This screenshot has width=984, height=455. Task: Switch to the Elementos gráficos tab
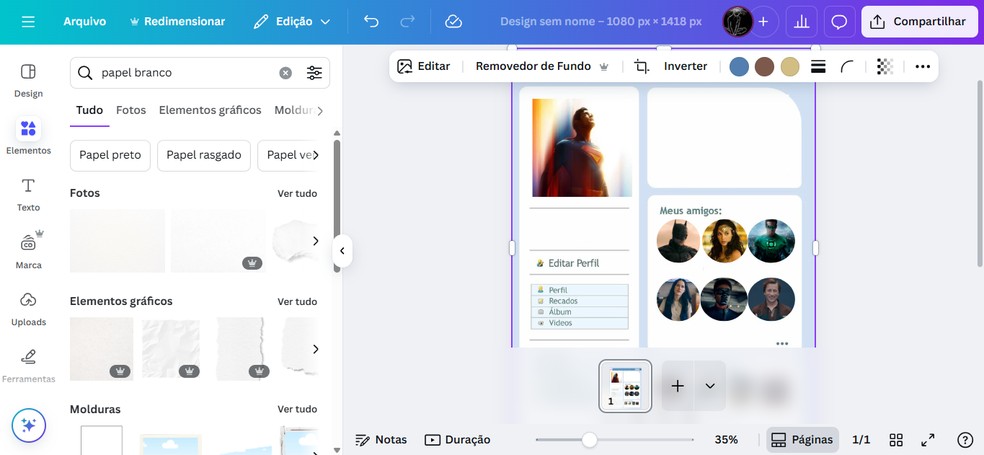pos(210,110)
